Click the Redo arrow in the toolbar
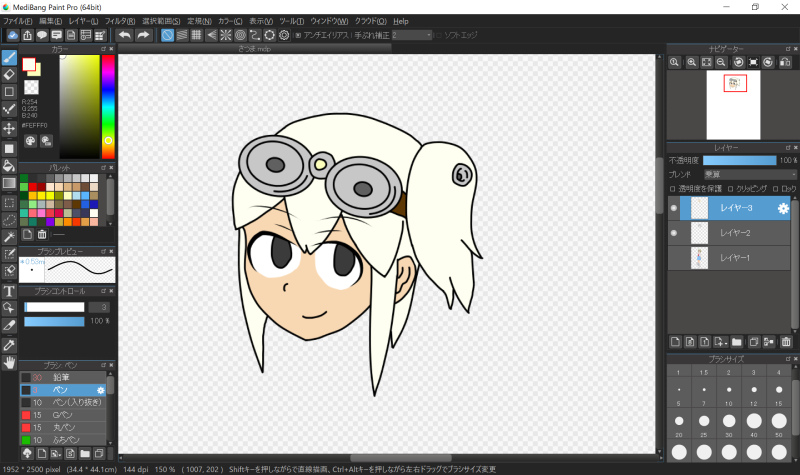 143,35
